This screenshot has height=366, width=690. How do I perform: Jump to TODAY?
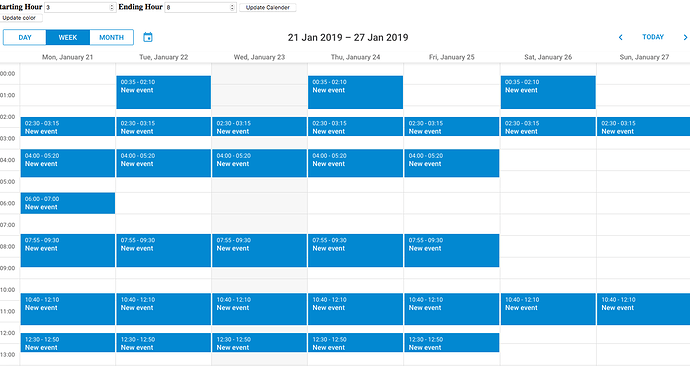[653, 37]
